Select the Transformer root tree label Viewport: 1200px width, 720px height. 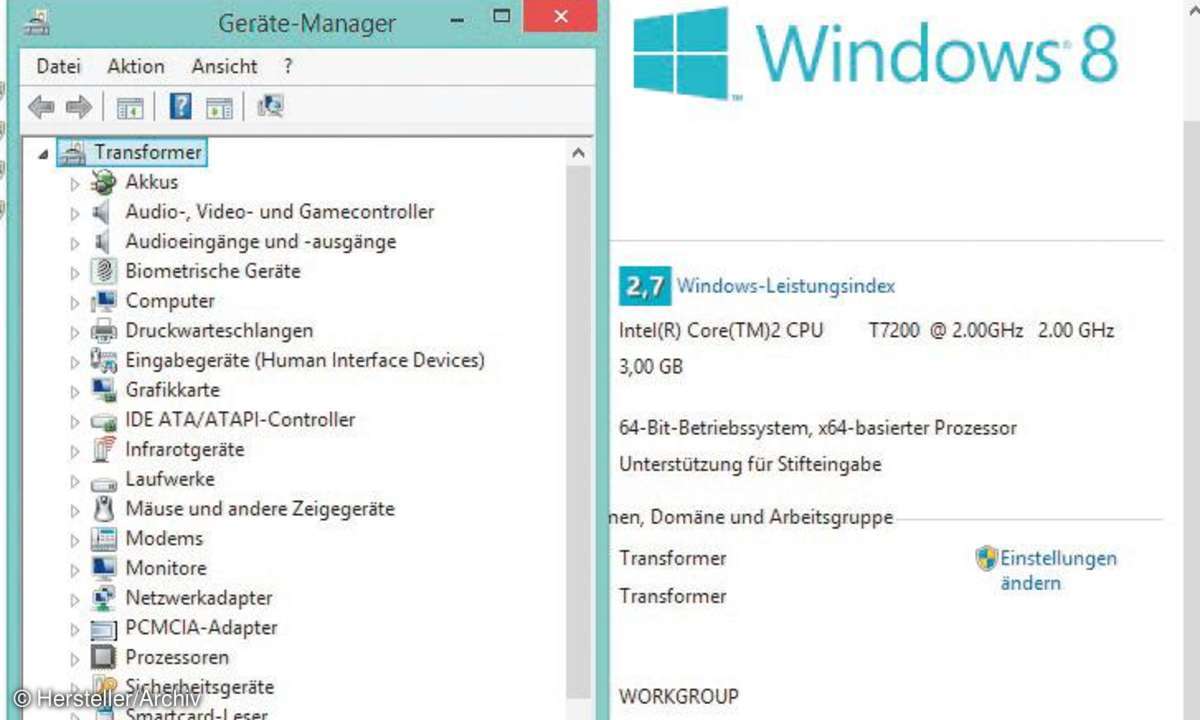coord(149,153)
